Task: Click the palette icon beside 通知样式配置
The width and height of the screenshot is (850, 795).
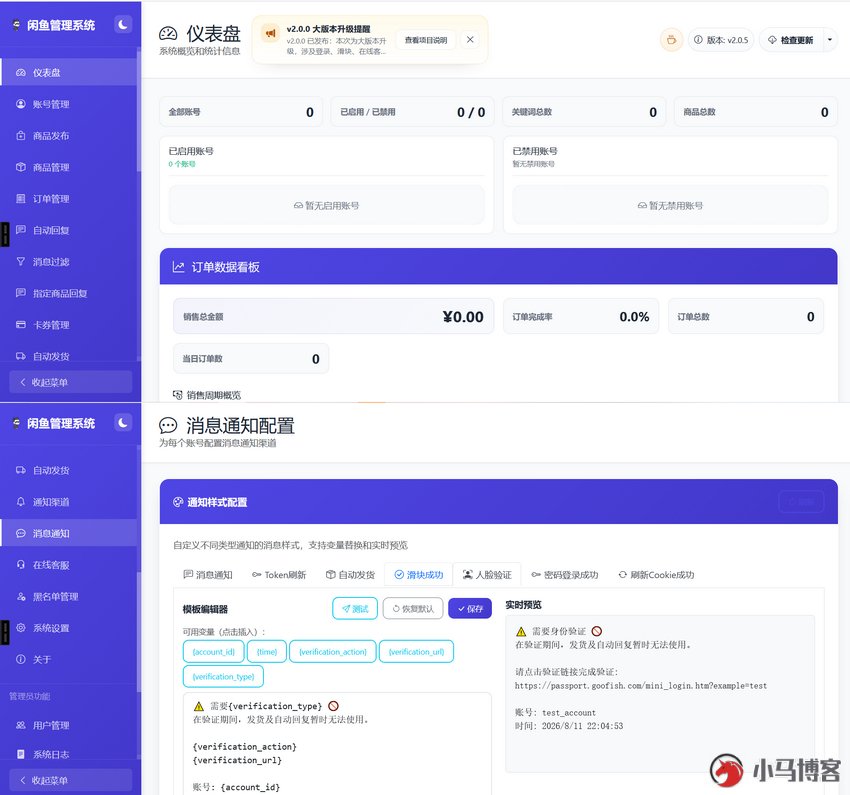Action: tap(178, 502)
